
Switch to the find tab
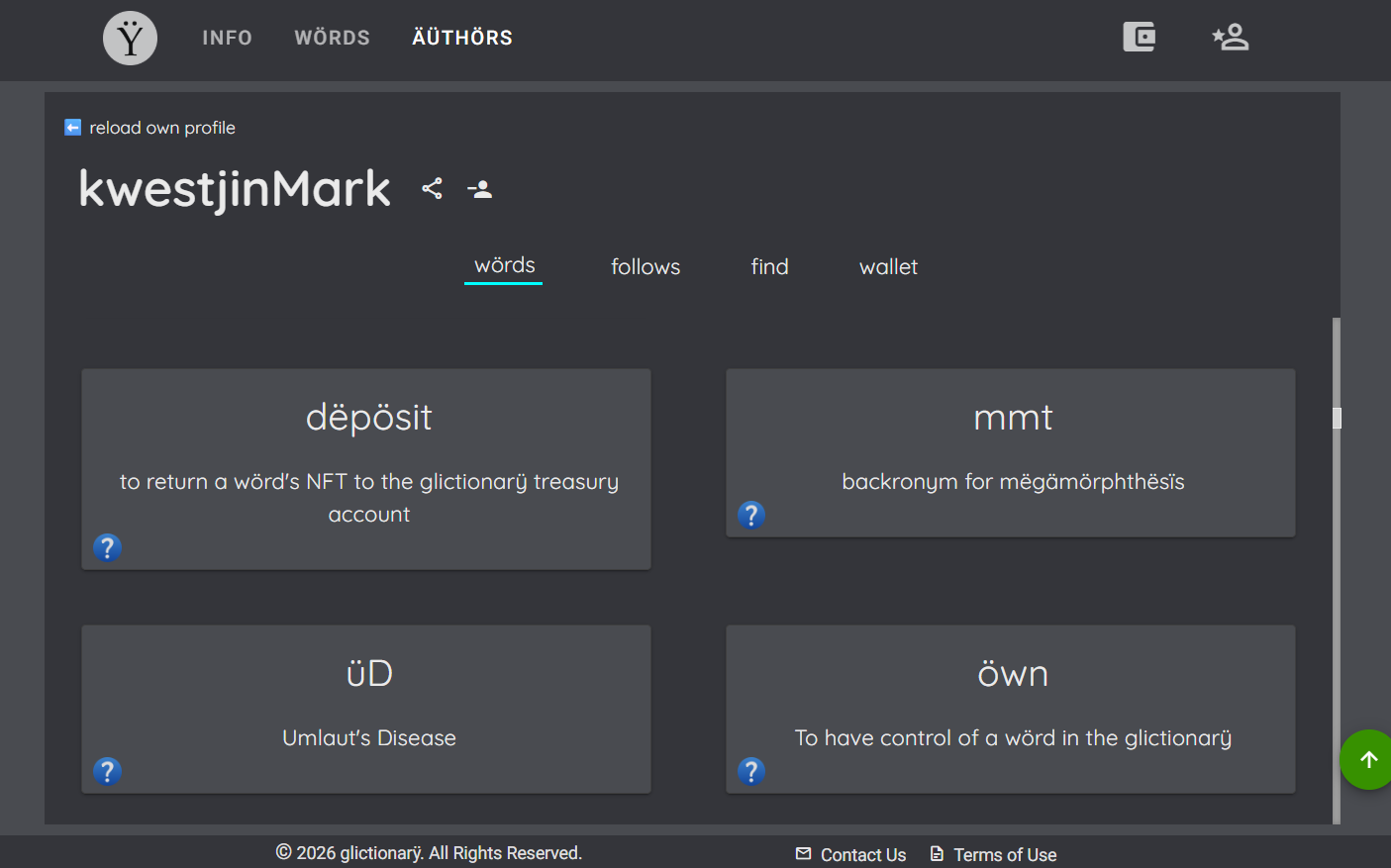tap(769, 267)
